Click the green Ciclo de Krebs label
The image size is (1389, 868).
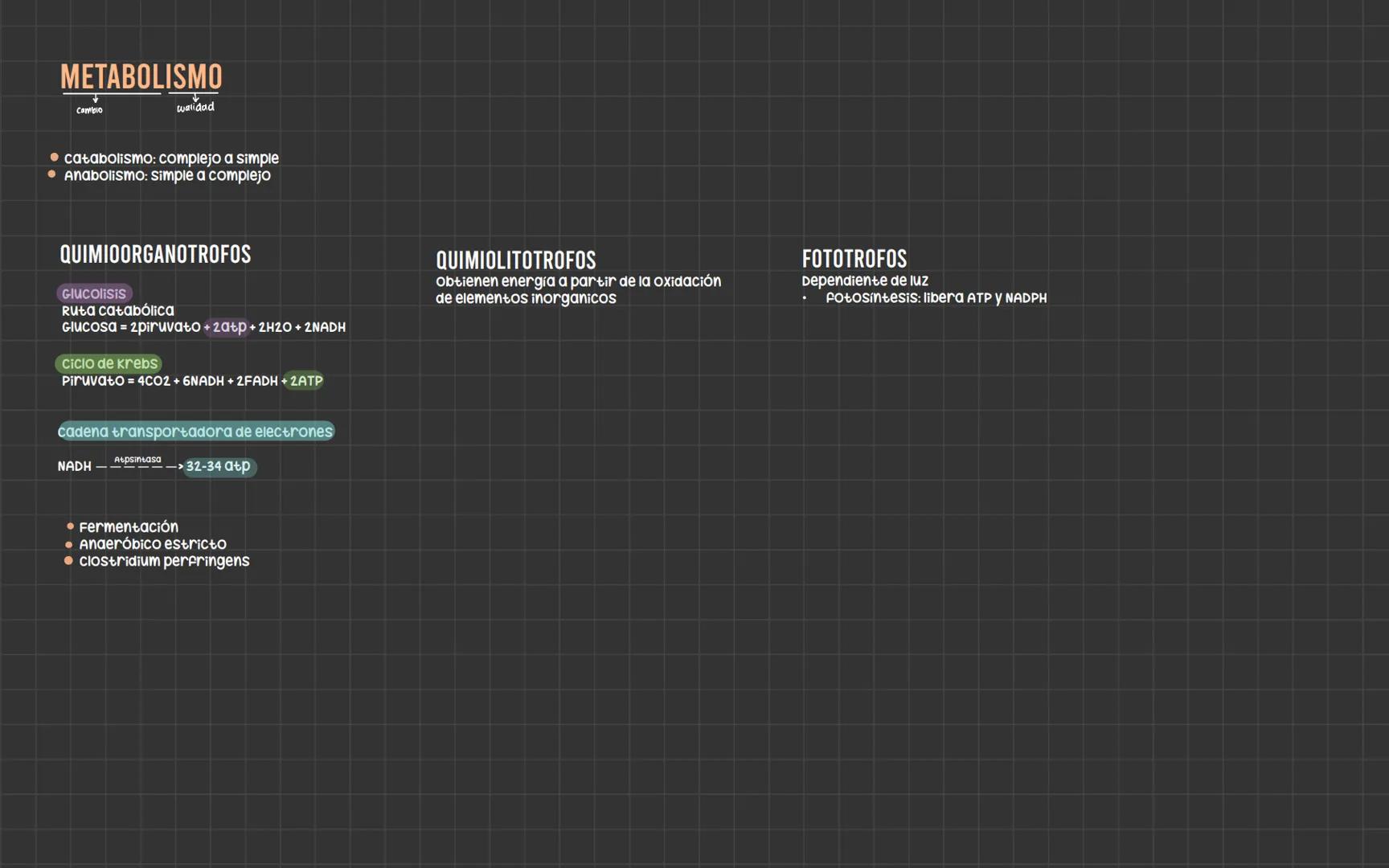coord(109,363)
